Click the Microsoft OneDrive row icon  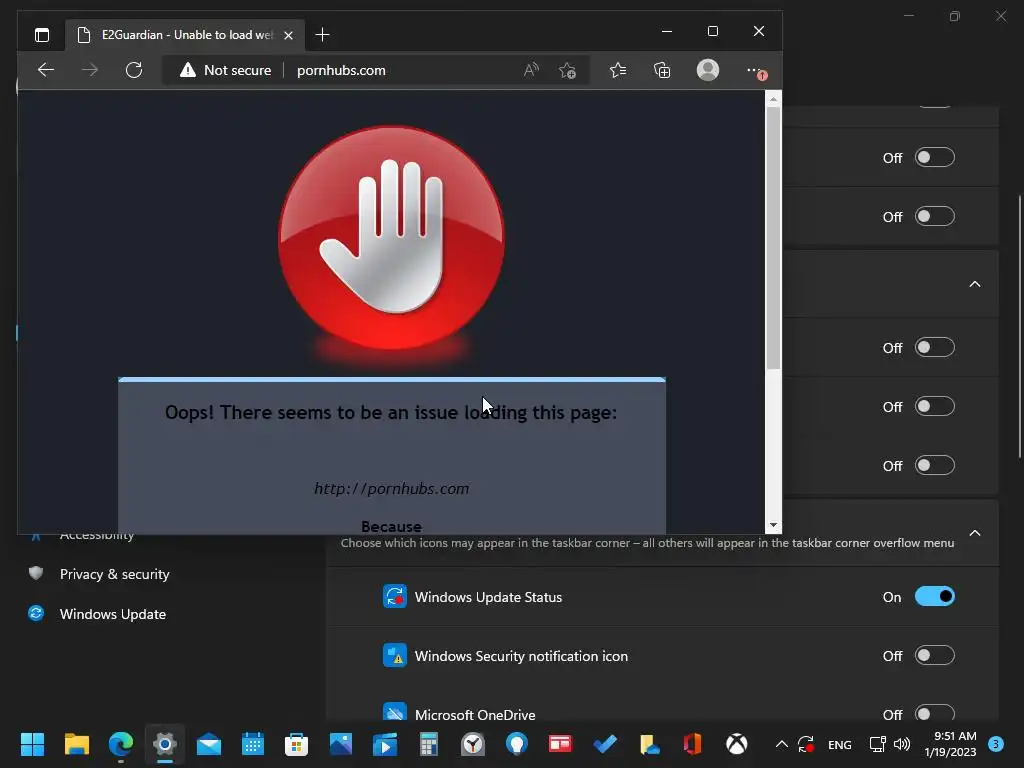pyautogui.click(x=394, y=712)
